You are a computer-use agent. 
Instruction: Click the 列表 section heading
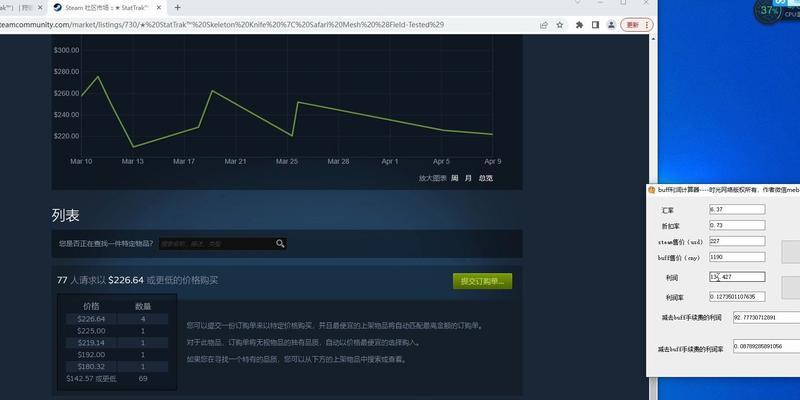pos(65,215)
